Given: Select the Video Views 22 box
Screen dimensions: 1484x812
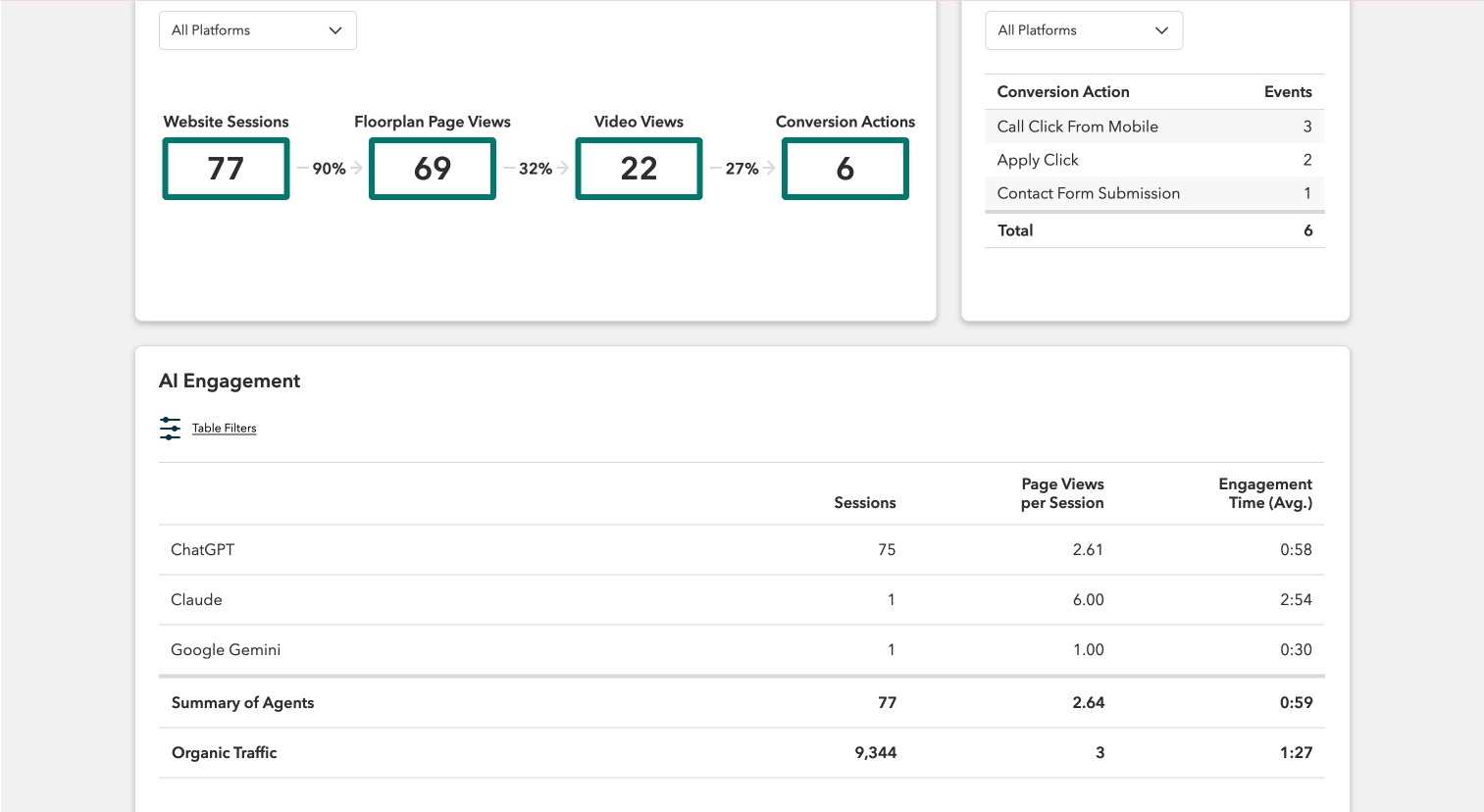Looking at the screenshot, I should point(639,169).
